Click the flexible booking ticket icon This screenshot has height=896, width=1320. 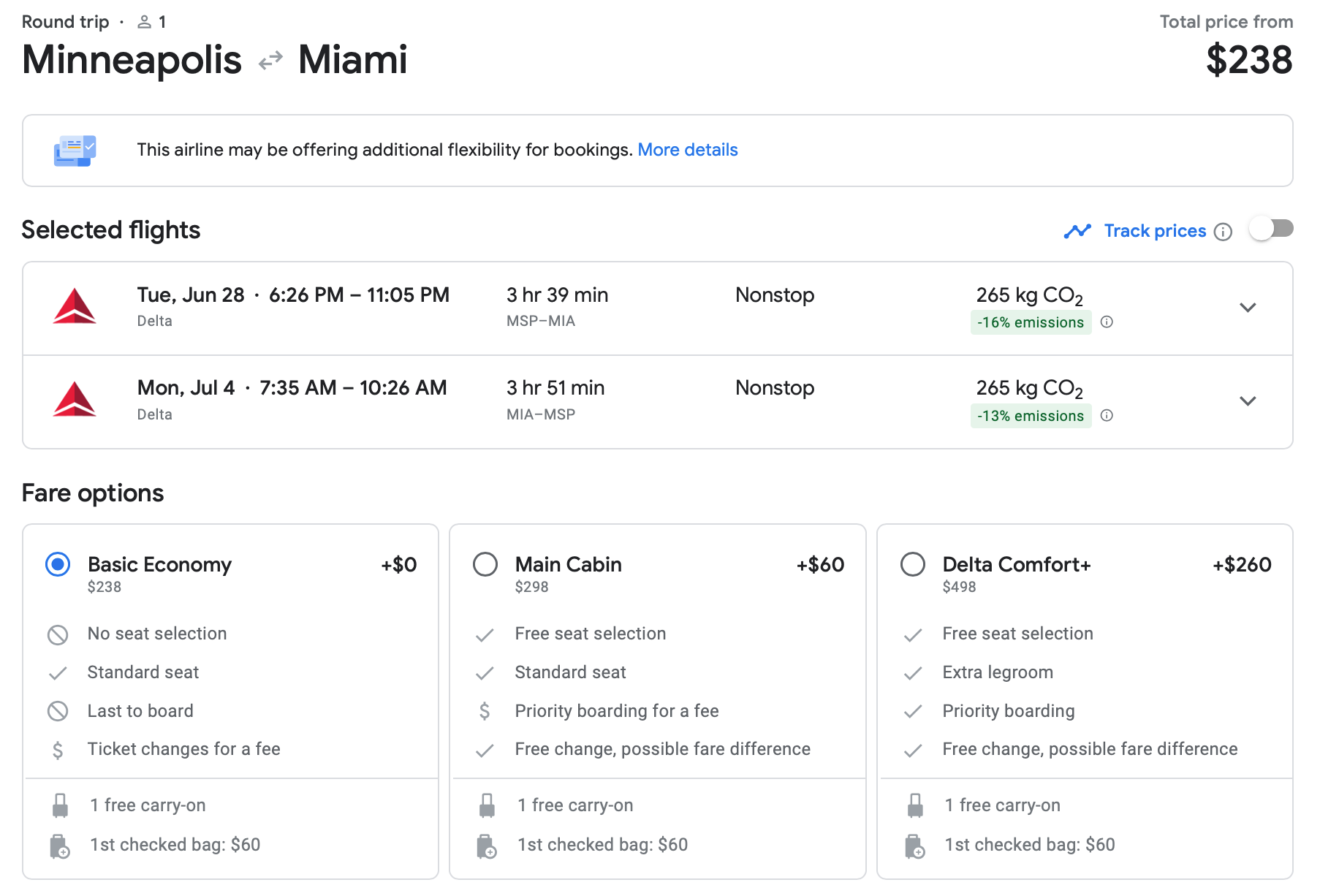pos(75,151)
